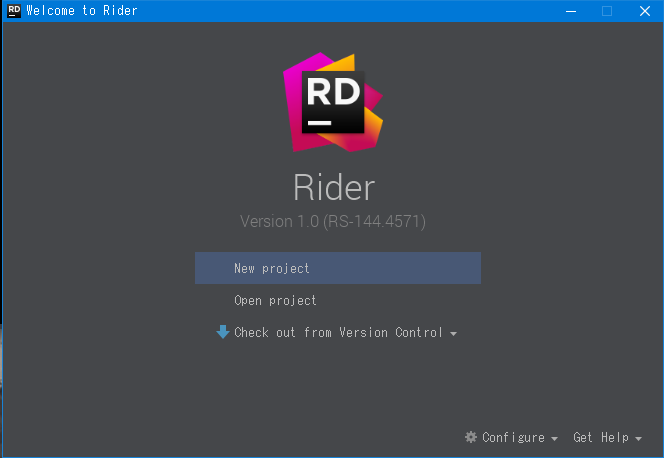The height and width of the screenshot is (458, 664).
Task: Open the Configure menu
Action: [513, 437]
